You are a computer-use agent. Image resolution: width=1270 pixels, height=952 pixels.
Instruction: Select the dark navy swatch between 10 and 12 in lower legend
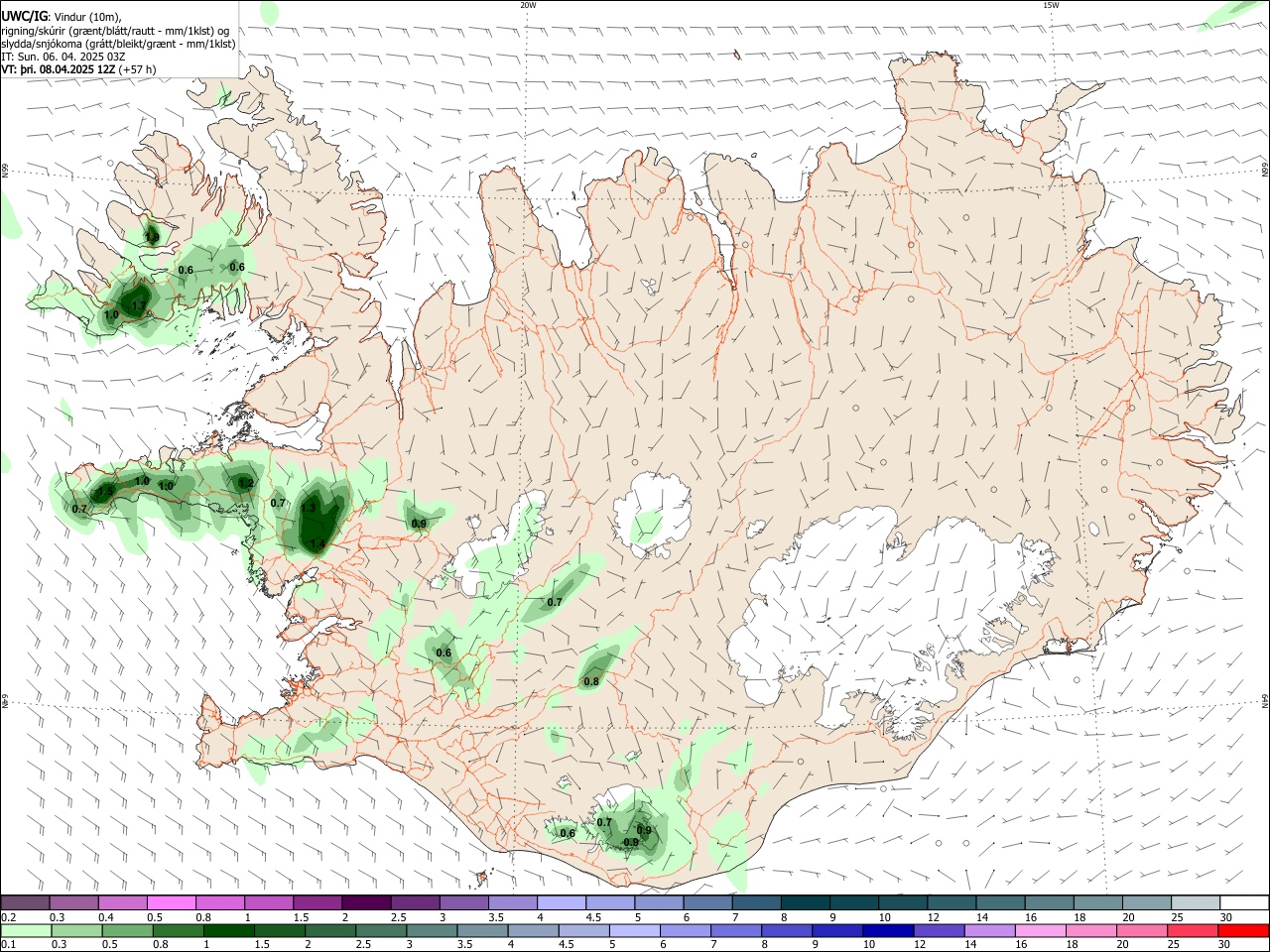(x=887, y=930)
